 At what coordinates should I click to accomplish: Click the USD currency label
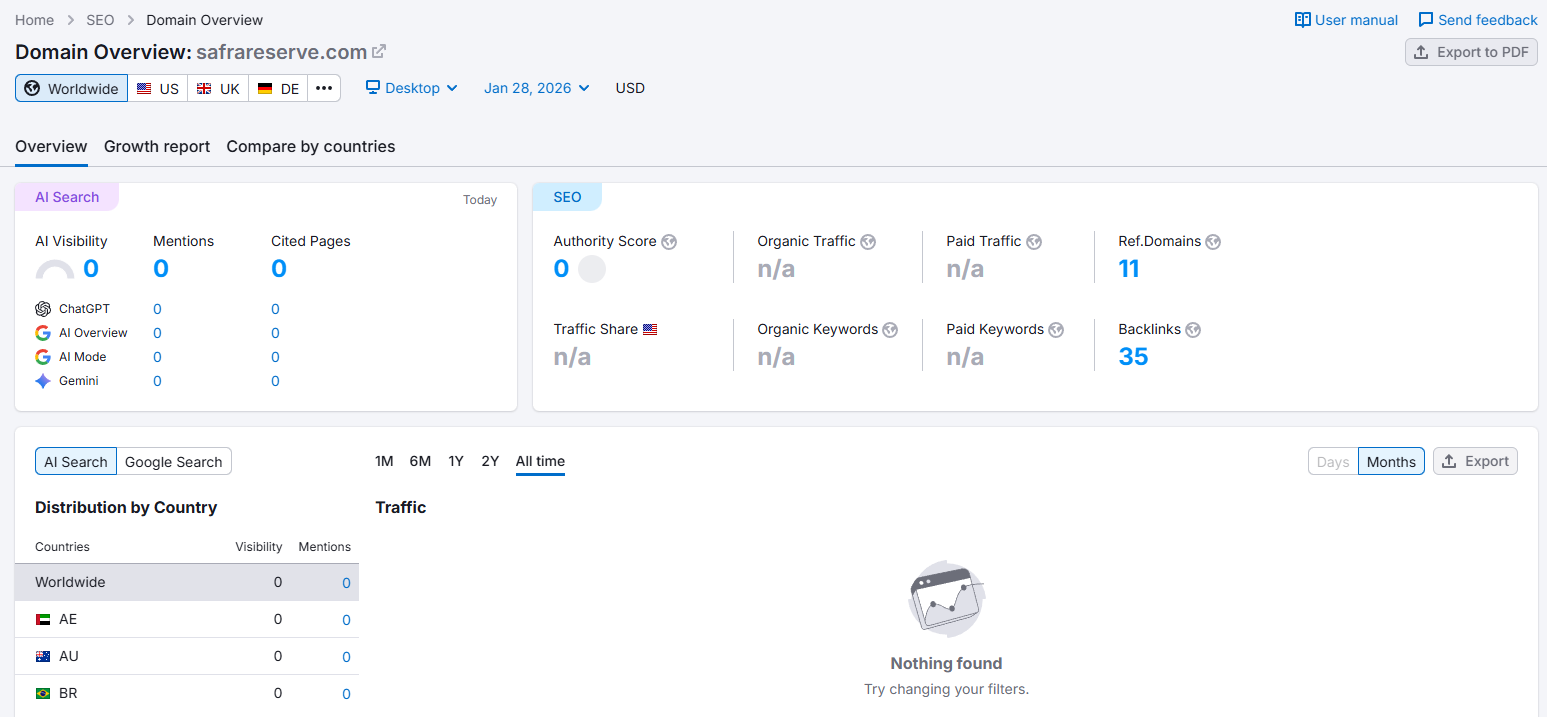point(630,88)
